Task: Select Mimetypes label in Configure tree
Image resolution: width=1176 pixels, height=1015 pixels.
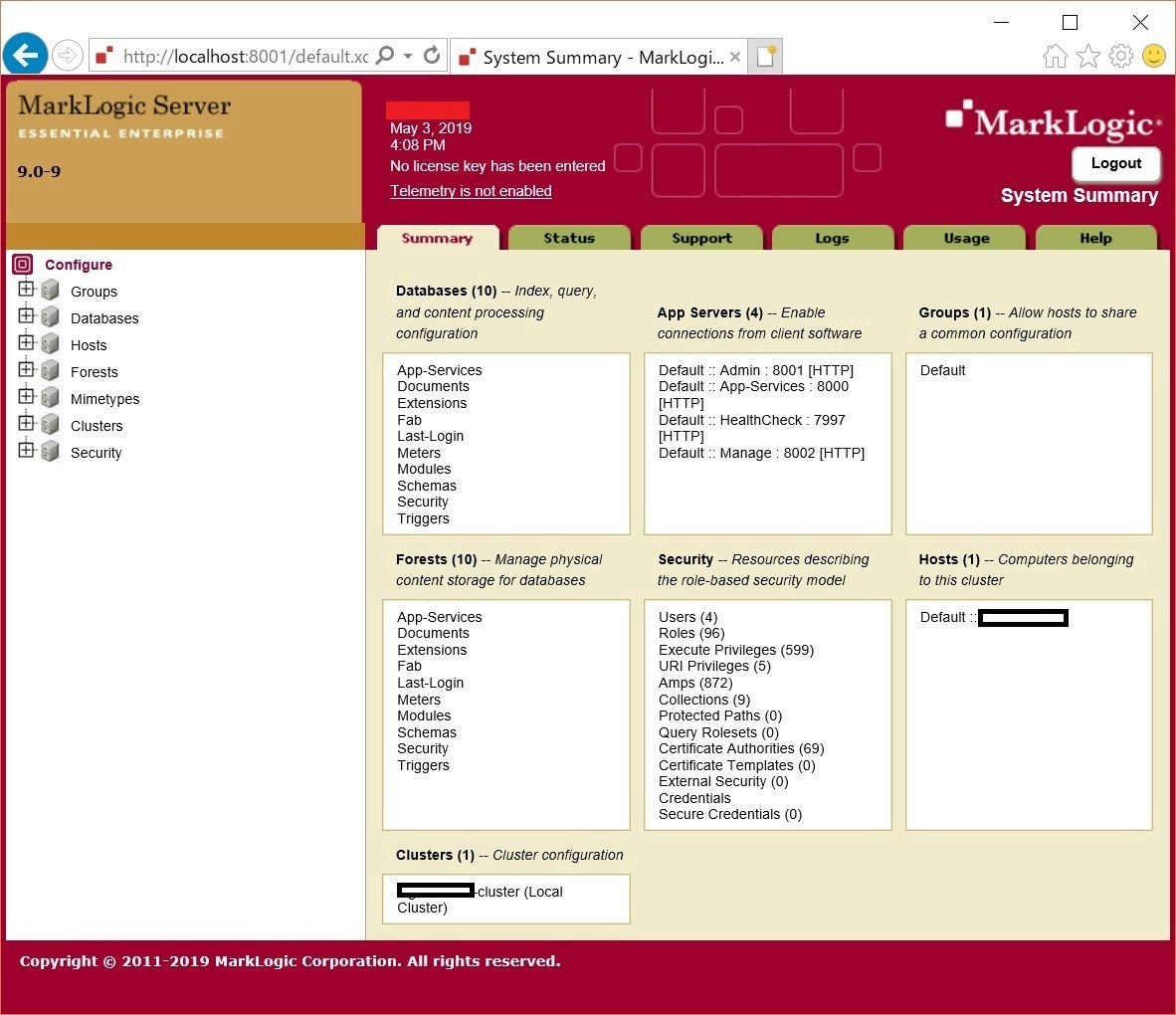Action: click(105, 399)
